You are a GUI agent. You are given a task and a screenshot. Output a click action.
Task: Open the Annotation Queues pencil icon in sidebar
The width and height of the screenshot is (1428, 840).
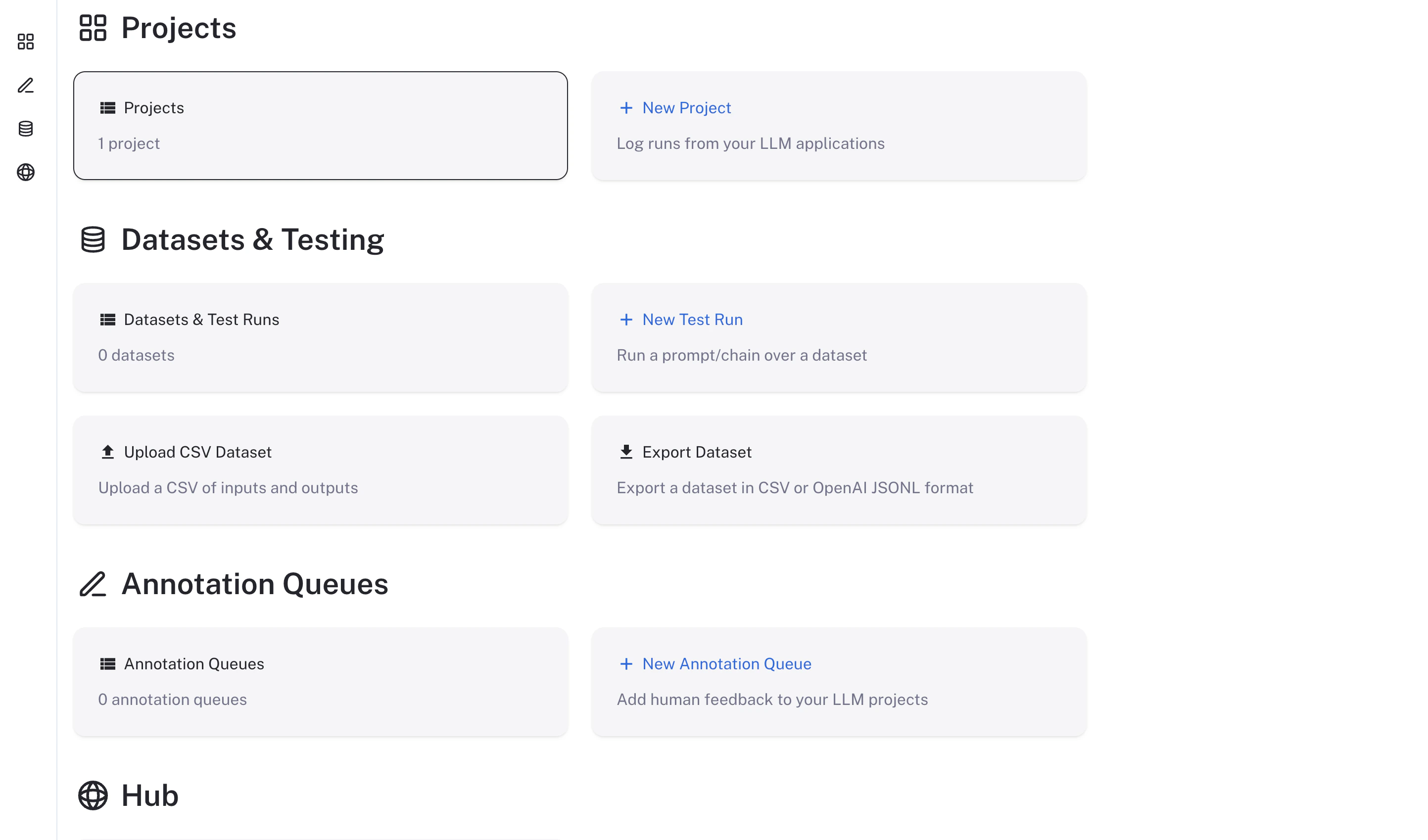coord(26,86)
